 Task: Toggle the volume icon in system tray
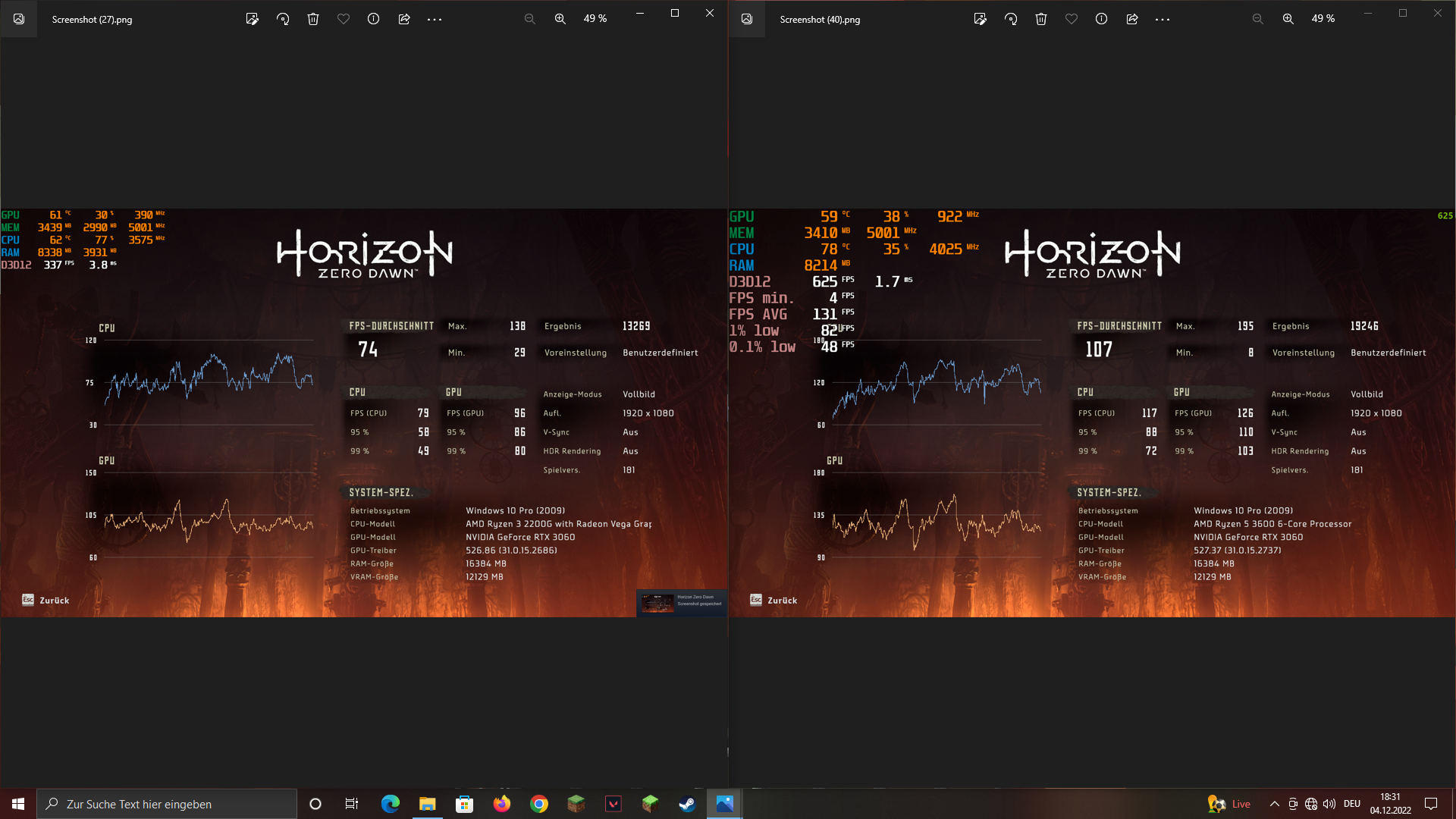click(x=1329, y=804)
